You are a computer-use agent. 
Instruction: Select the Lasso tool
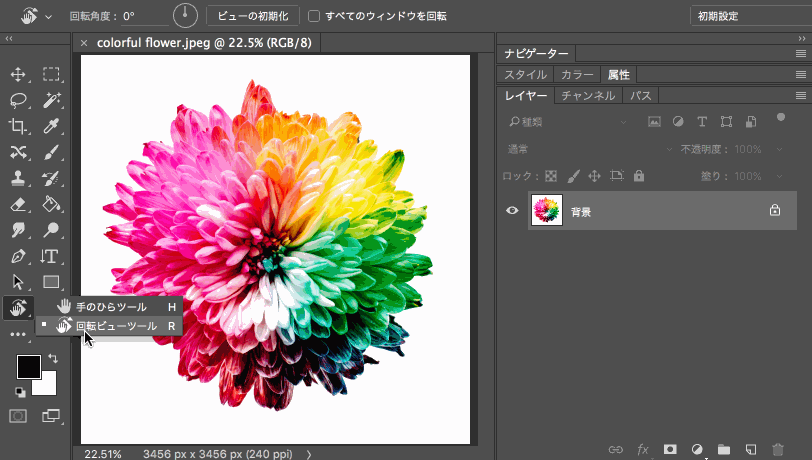click(18, 100)
